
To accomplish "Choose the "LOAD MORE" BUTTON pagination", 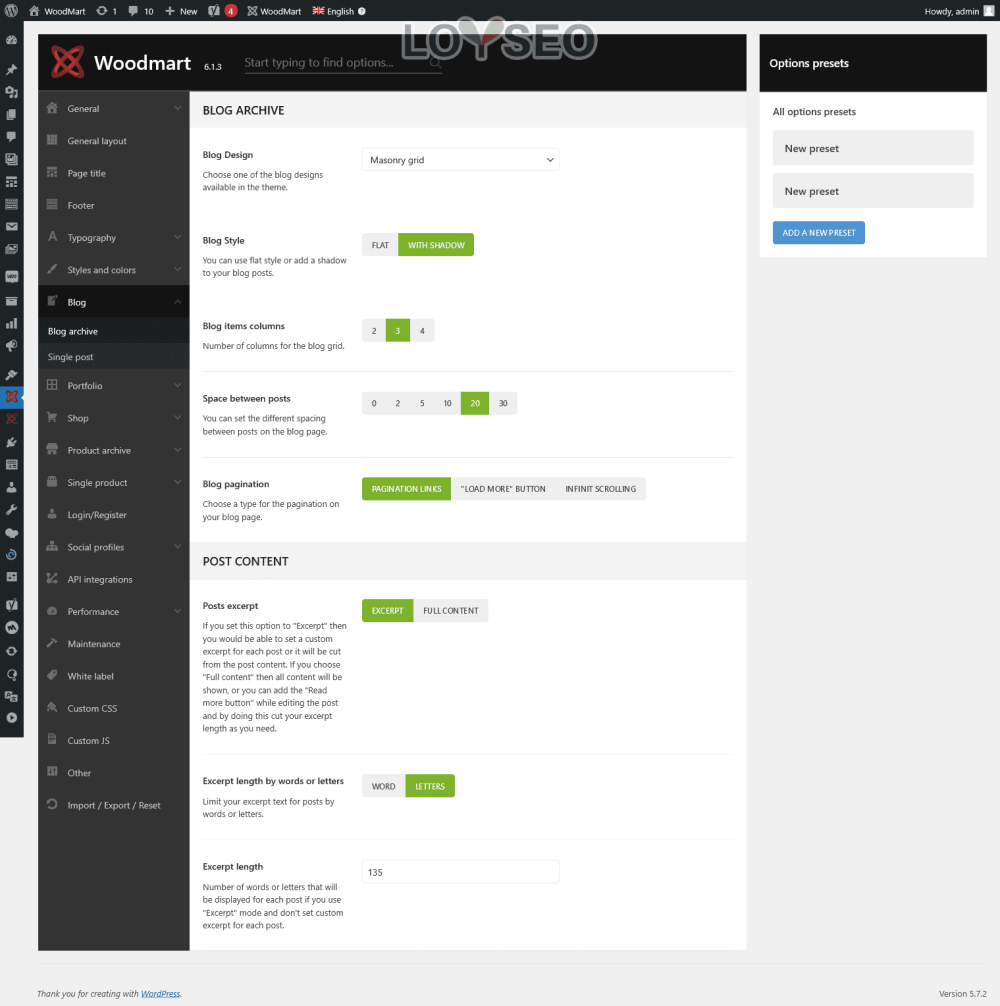I will tap(503, 489).
